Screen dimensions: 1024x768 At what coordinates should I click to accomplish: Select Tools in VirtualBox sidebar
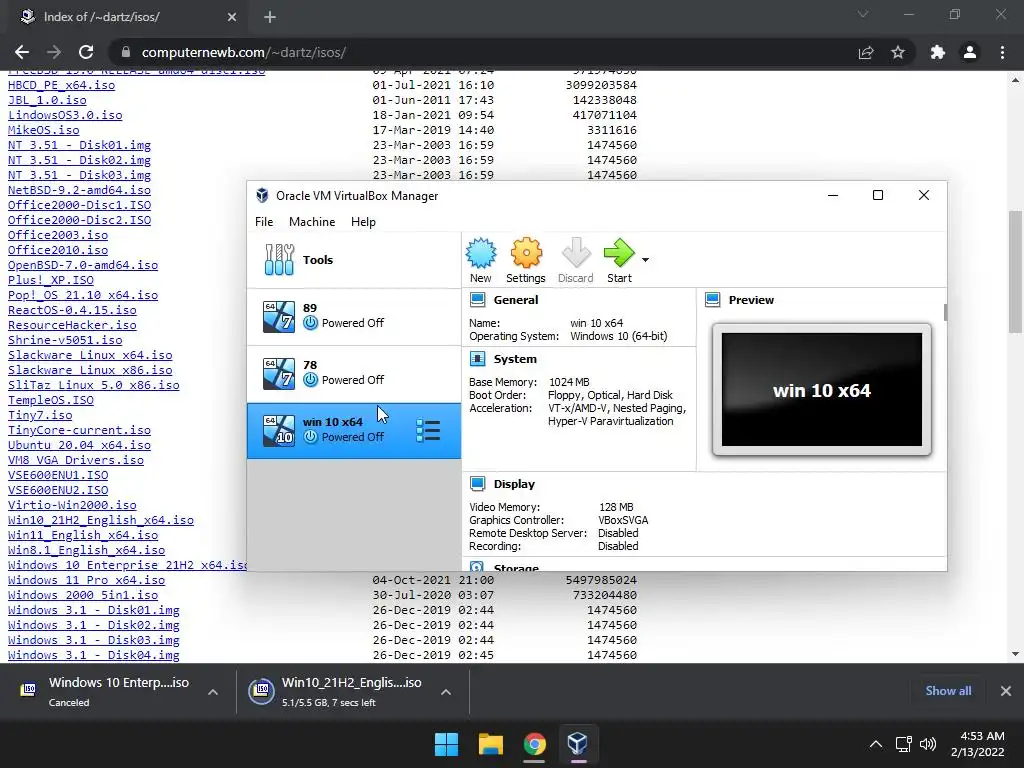pos(354,260)
